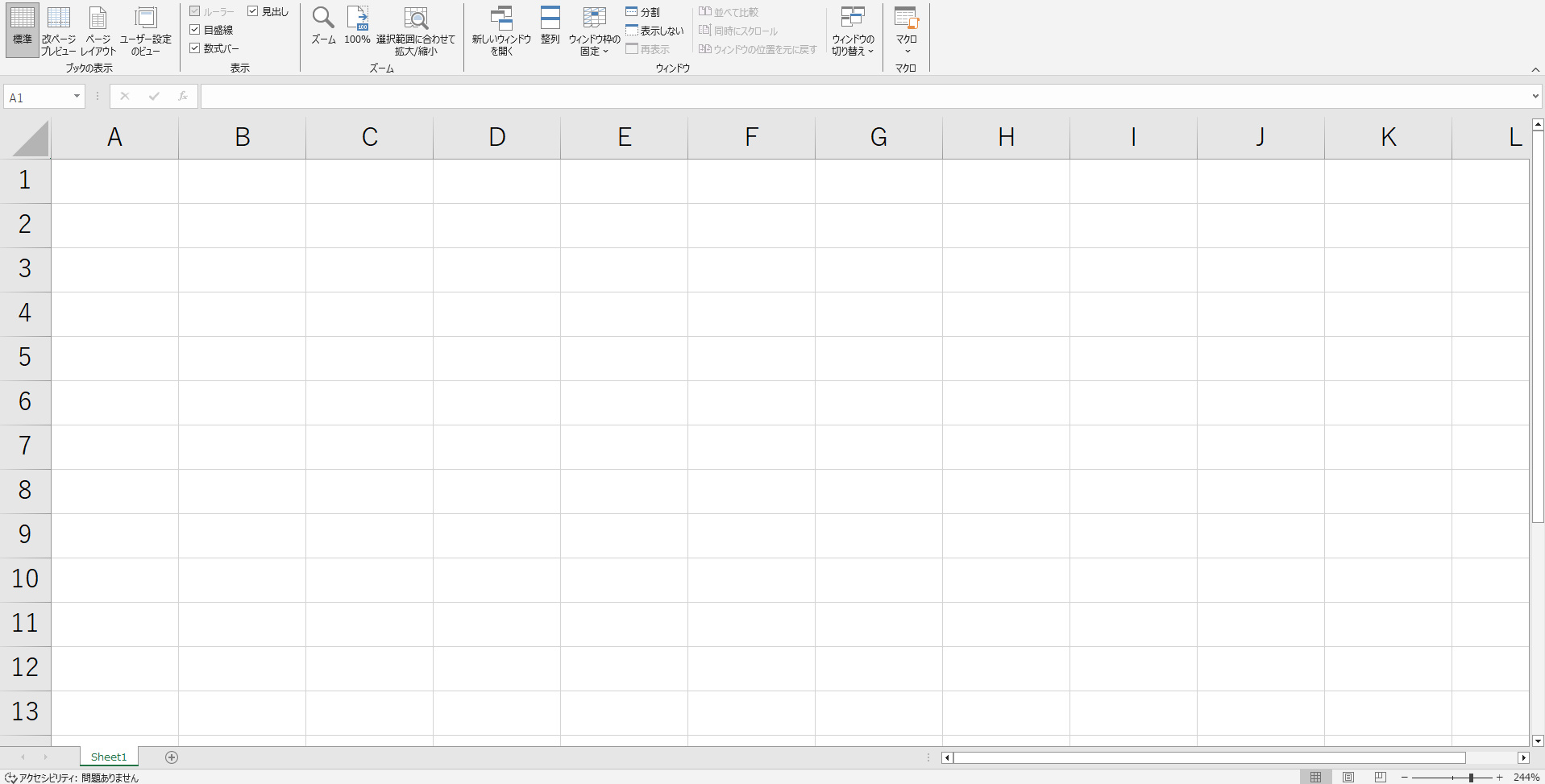Hide window using 表示しない

tap(654, 31)
